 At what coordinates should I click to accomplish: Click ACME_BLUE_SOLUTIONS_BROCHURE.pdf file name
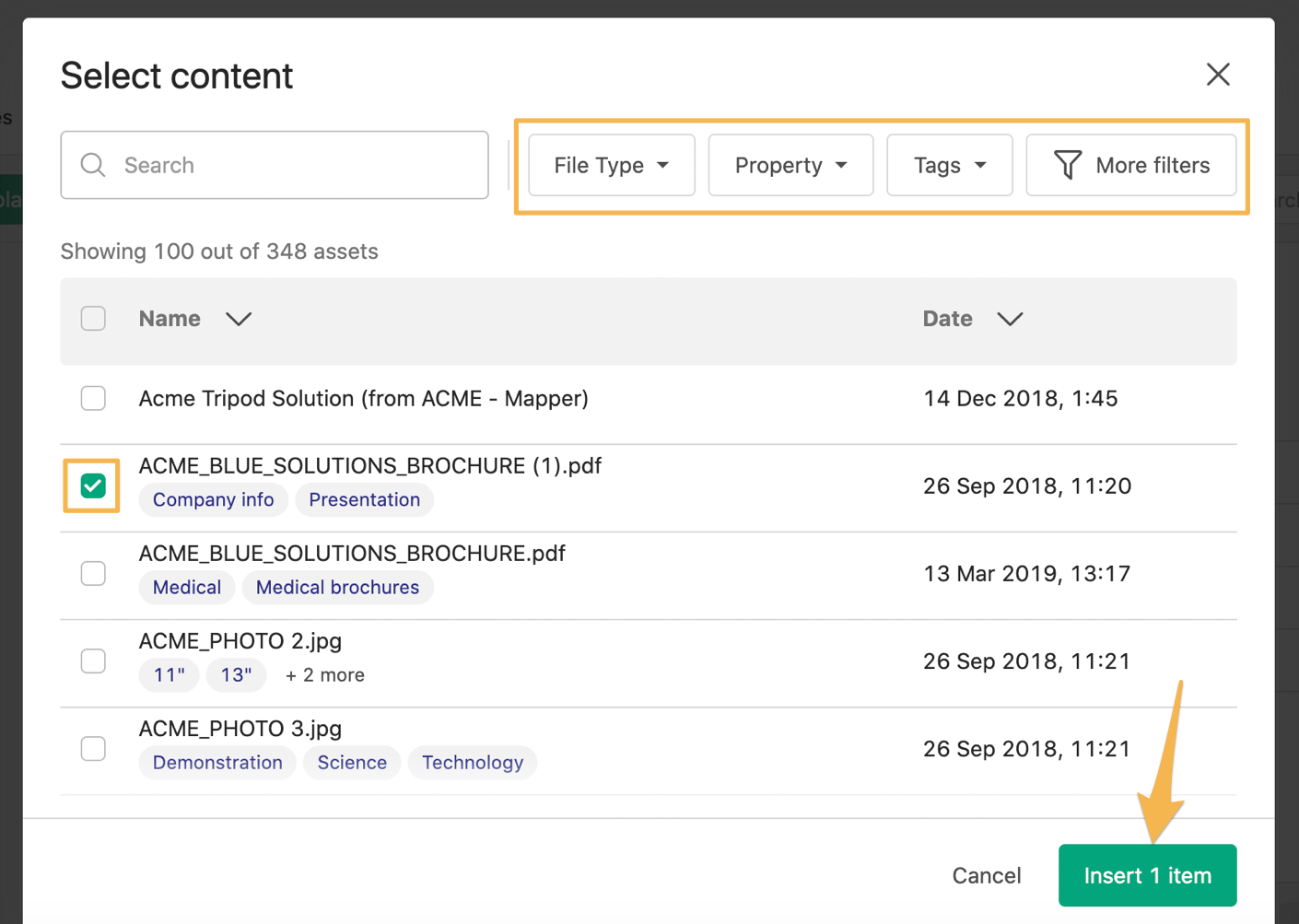(352, 553)
